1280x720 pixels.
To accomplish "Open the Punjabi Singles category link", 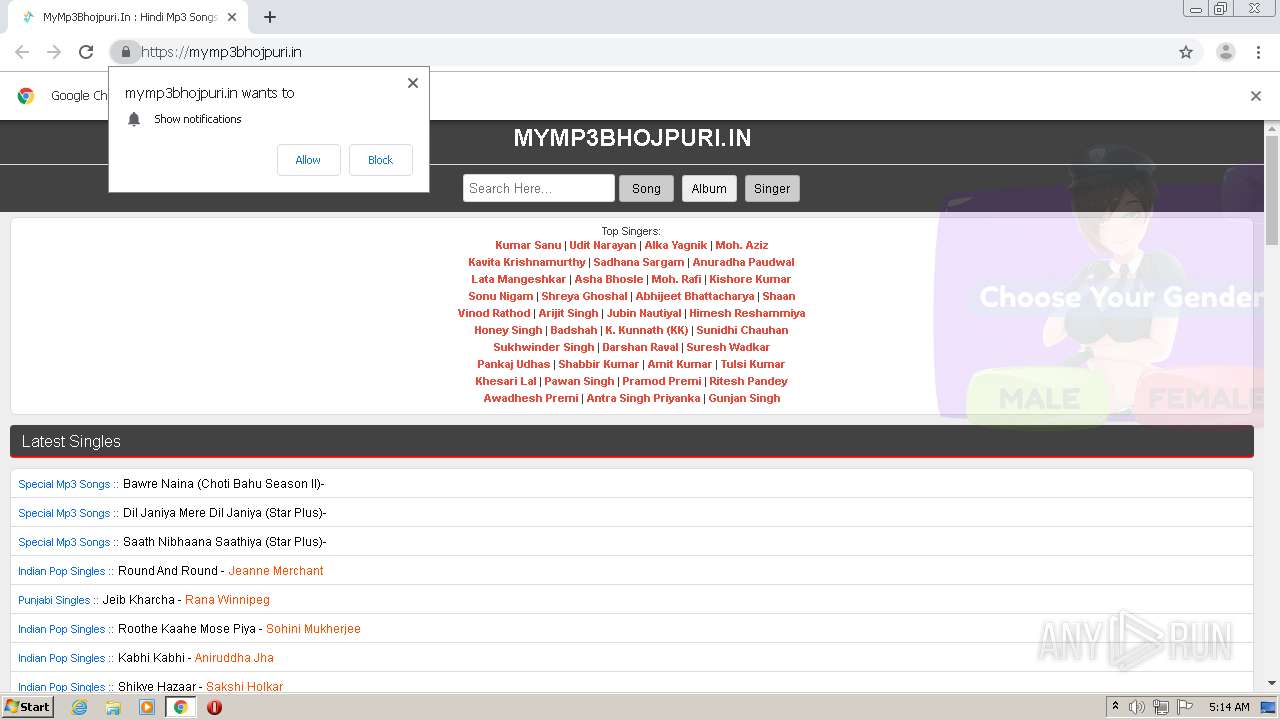I will click(x=54, y=600).
